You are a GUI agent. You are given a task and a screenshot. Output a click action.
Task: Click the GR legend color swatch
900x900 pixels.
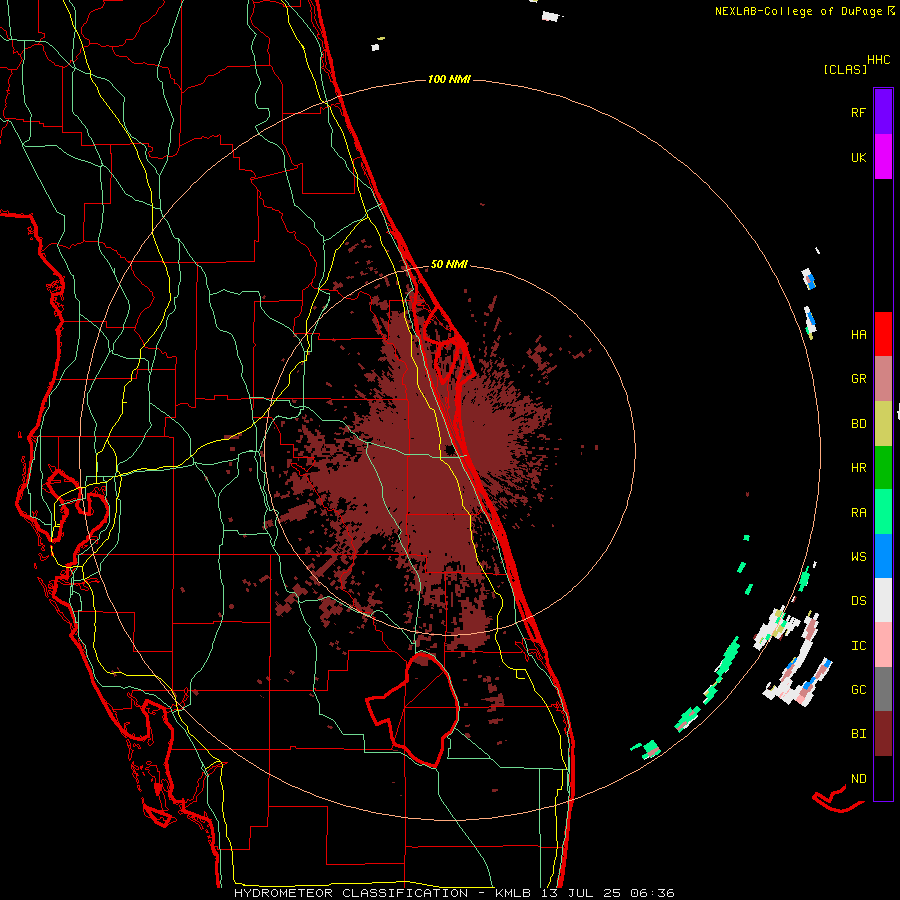[x=883, y=379]
